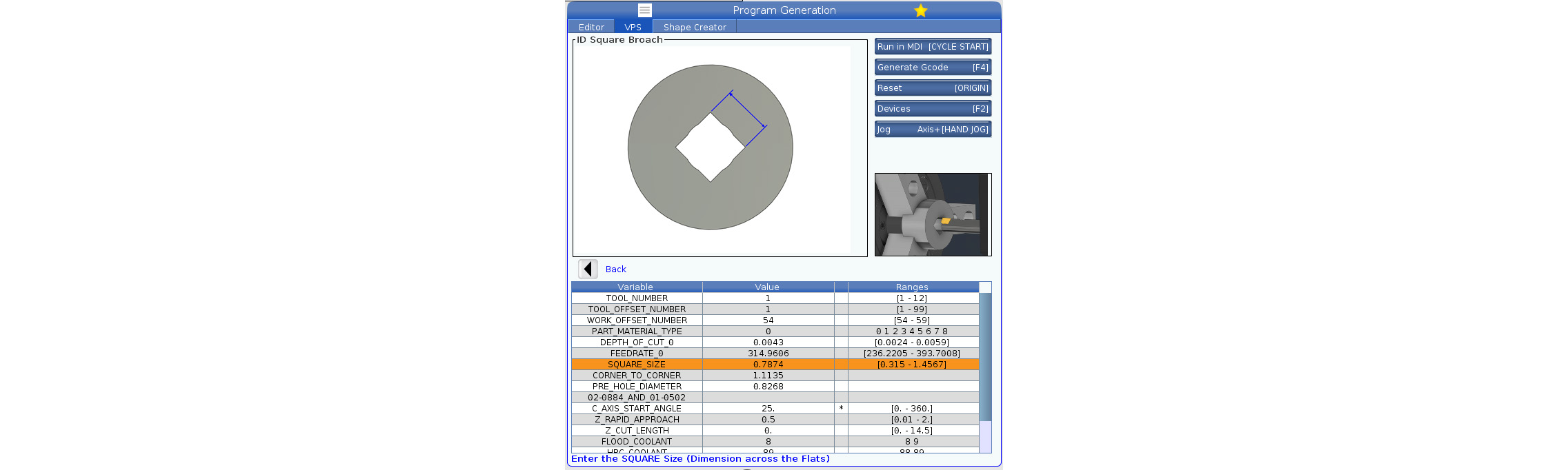Switch to the Editor tab

tap(591, 27)
